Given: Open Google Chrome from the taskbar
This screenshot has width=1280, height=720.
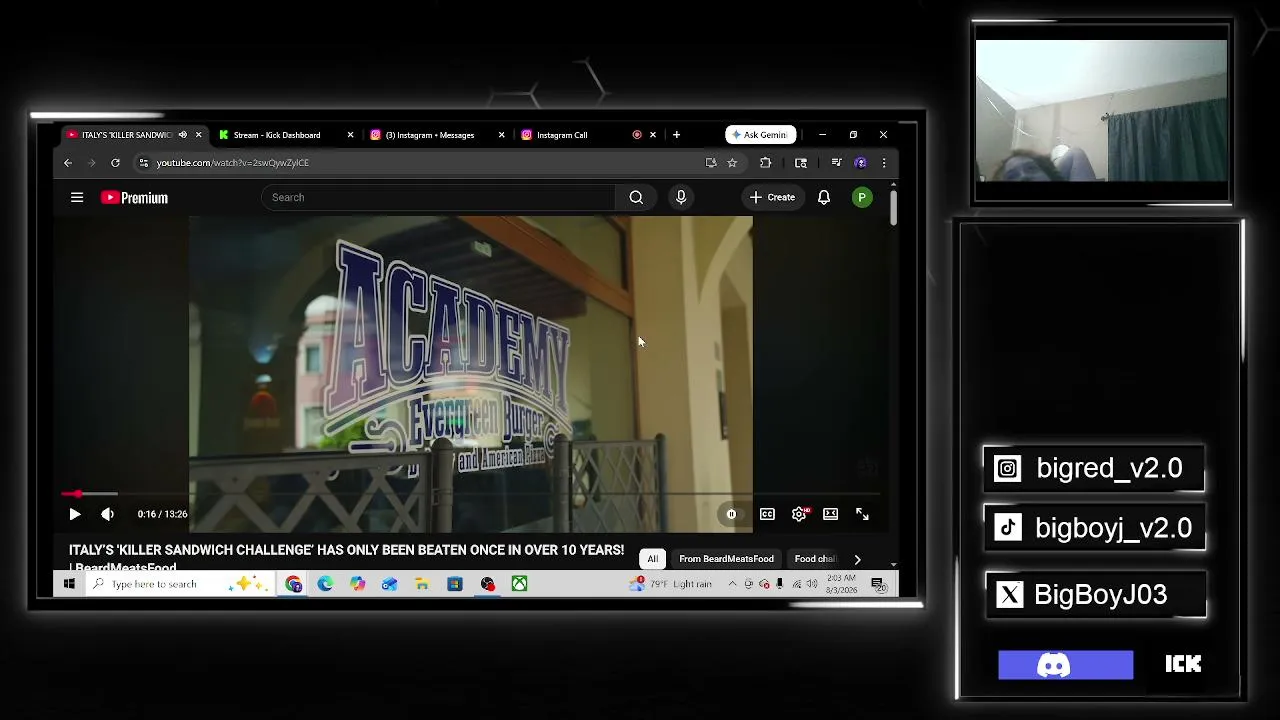Looking at the screenshot, I should point(293,584).
